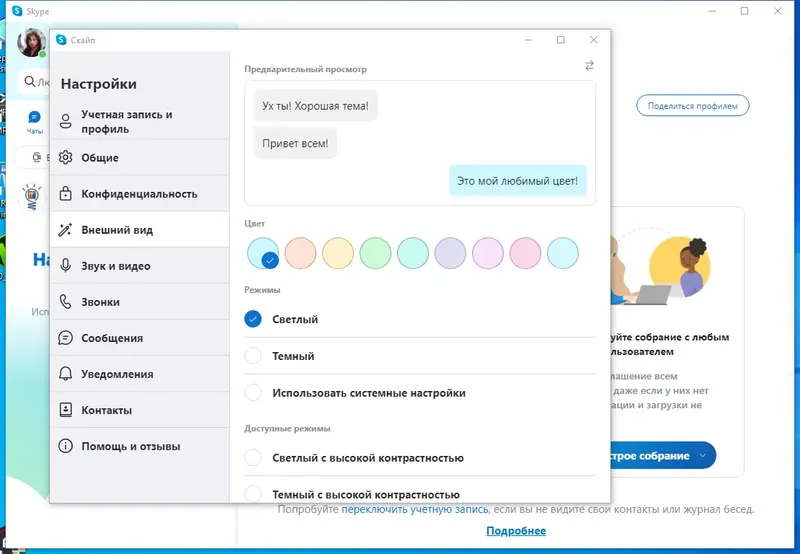Choose the orange-peach color swatch
800x554 pixels.
[x=301, y=253]
